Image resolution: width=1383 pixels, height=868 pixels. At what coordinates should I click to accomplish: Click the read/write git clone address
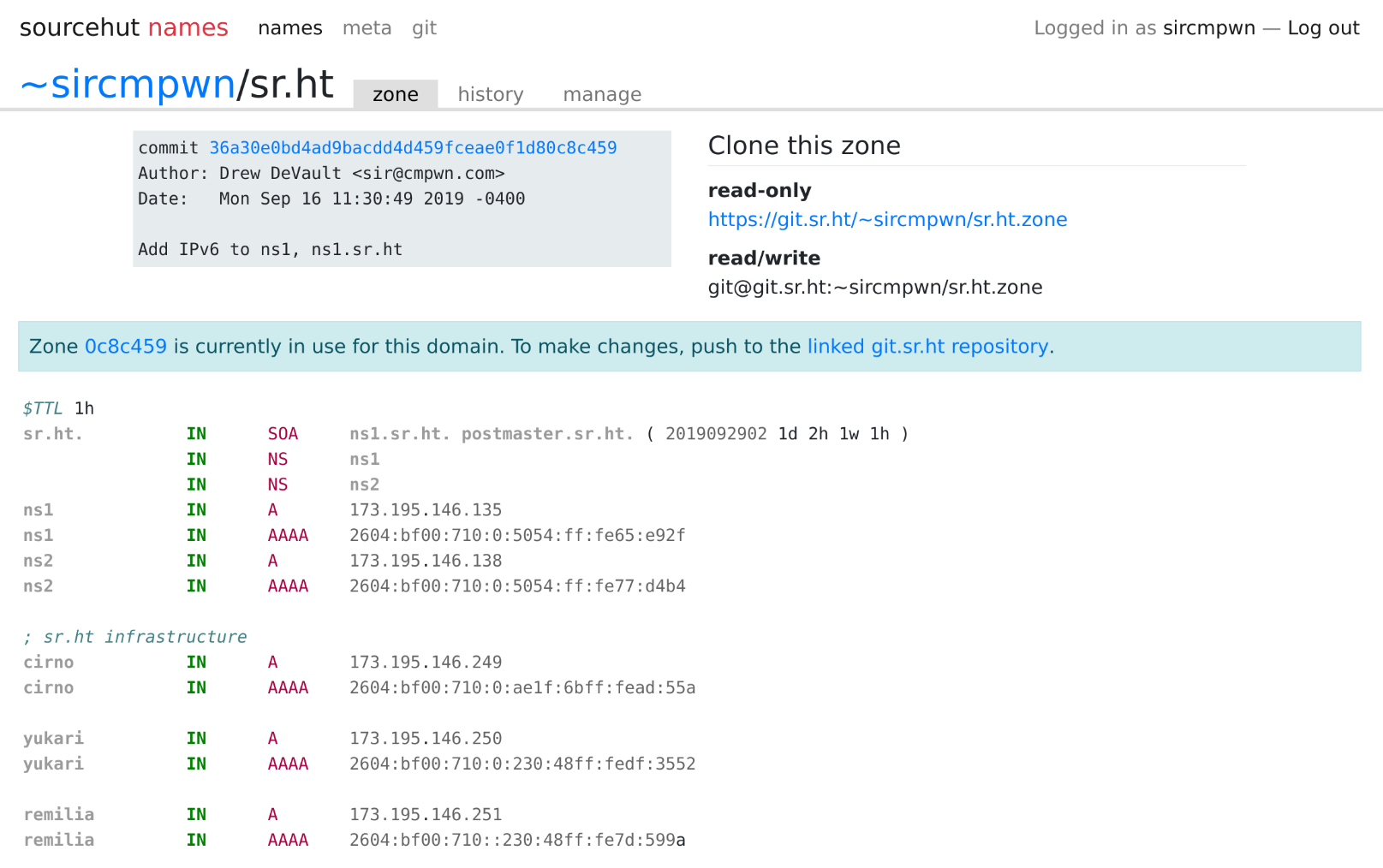coord(874,288)
